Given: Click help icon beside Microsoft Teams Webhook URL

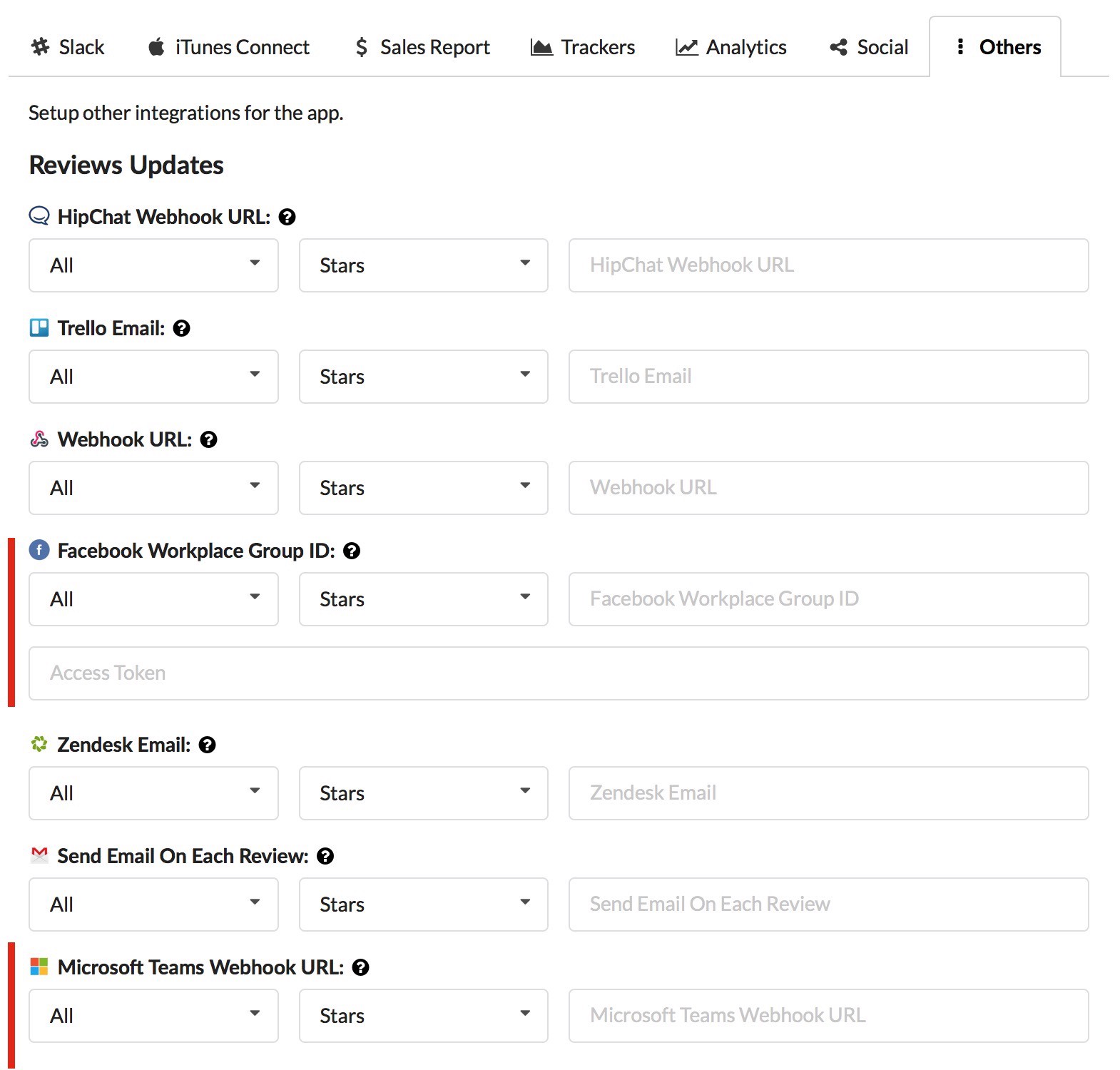Looking at the screenshot, I should 361,967.
